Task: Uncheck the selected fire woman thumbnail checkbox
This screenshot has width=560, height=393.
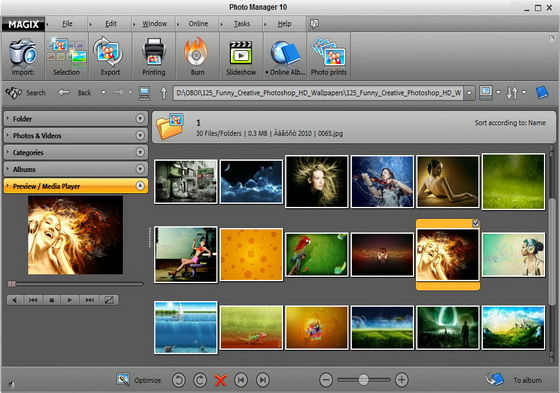Action: (476, 224)
